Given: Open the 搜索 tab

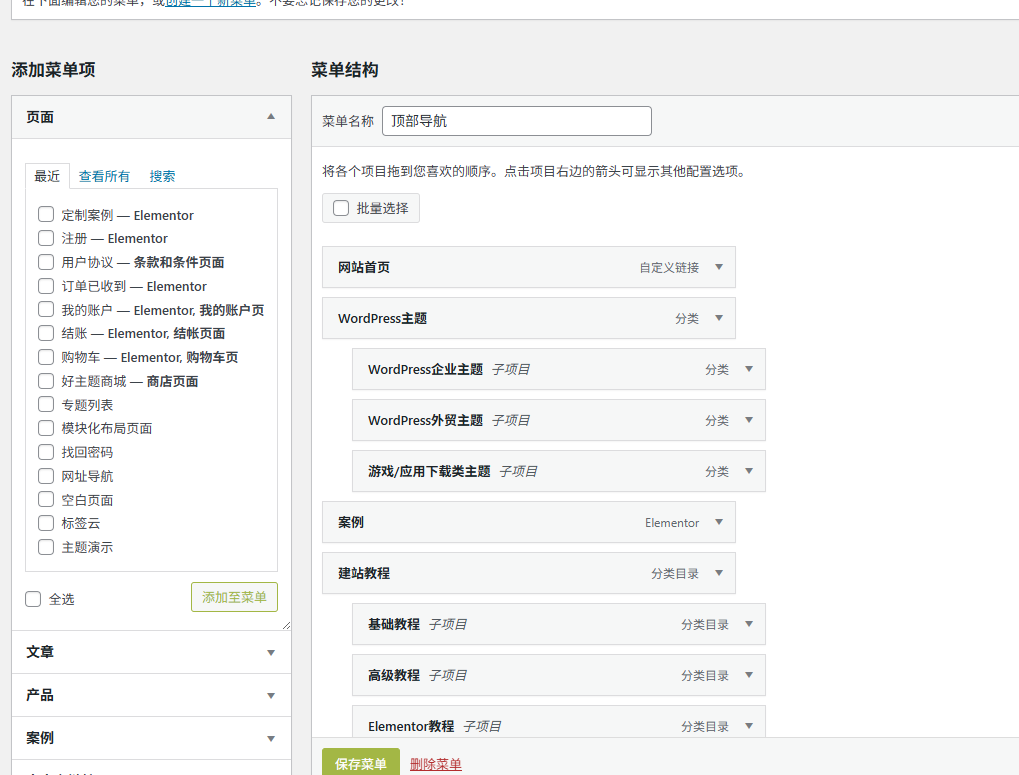Looking at the screenshot, I should tap(162, 176).
